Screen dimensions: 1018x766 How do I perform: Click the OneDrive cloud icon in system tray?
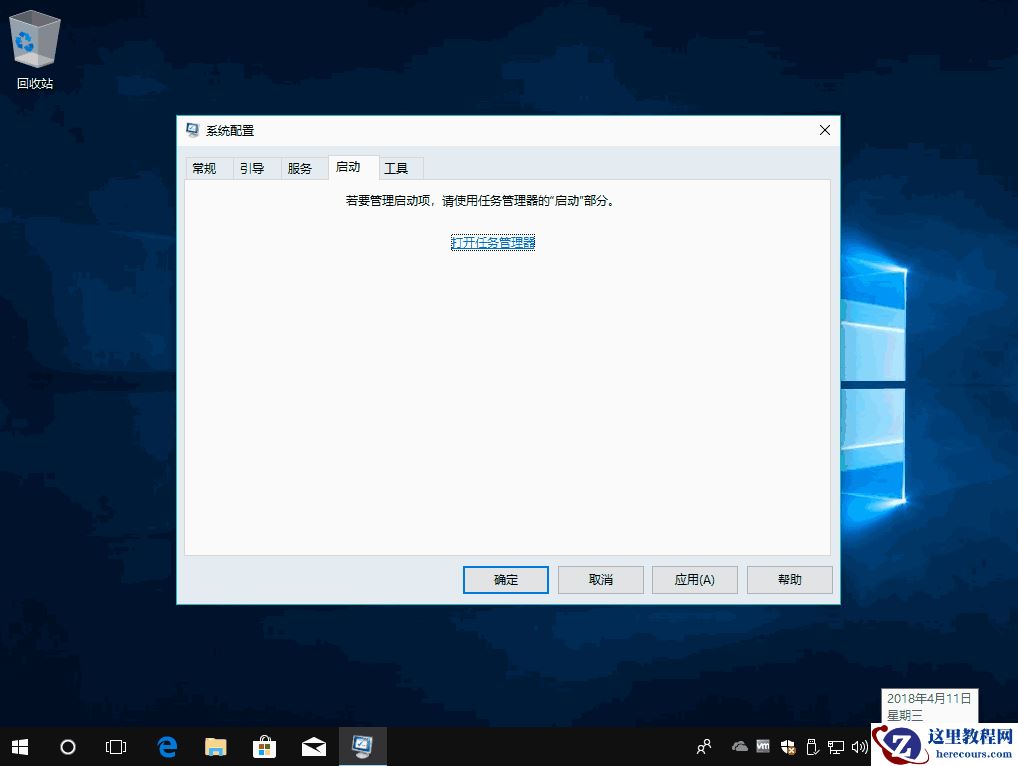[740, 747]
